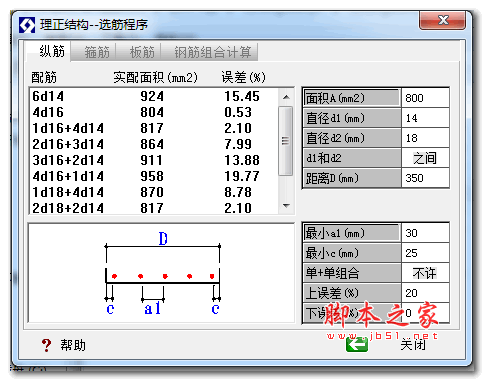Select the 4d16 result row

(x=154, y=112)
